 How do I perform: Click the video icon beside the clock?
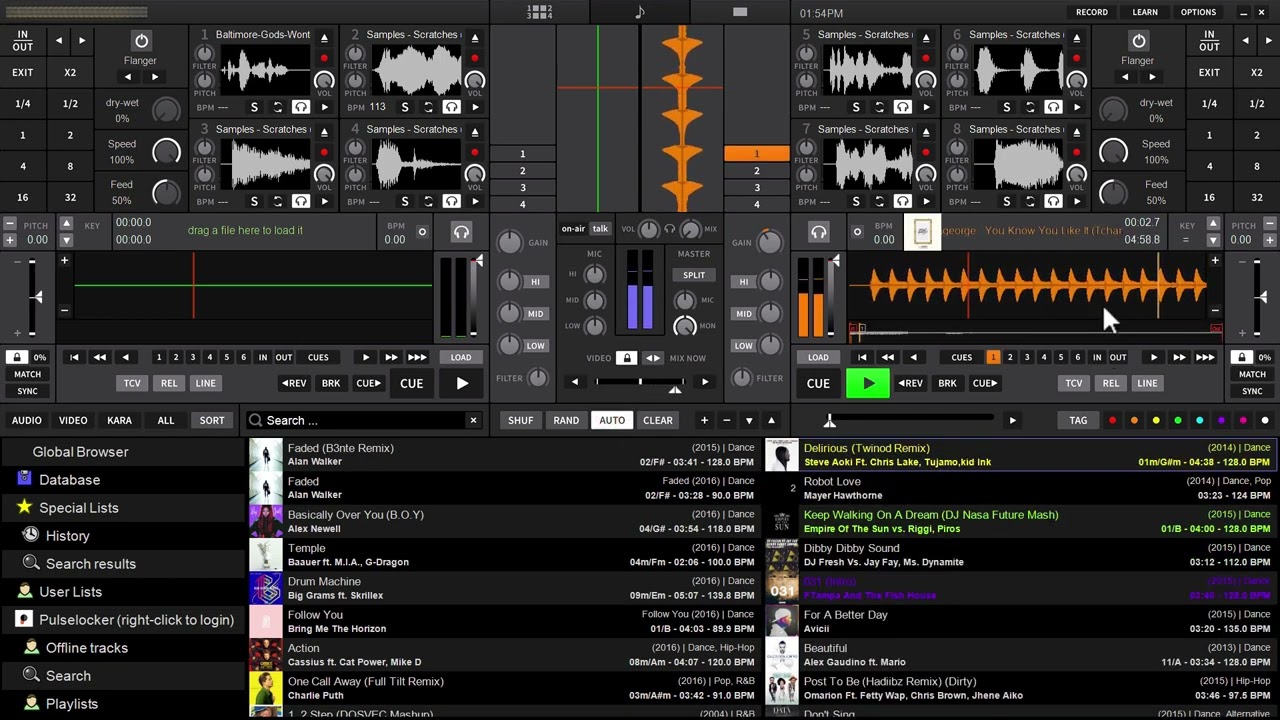[x=740, y=12]
